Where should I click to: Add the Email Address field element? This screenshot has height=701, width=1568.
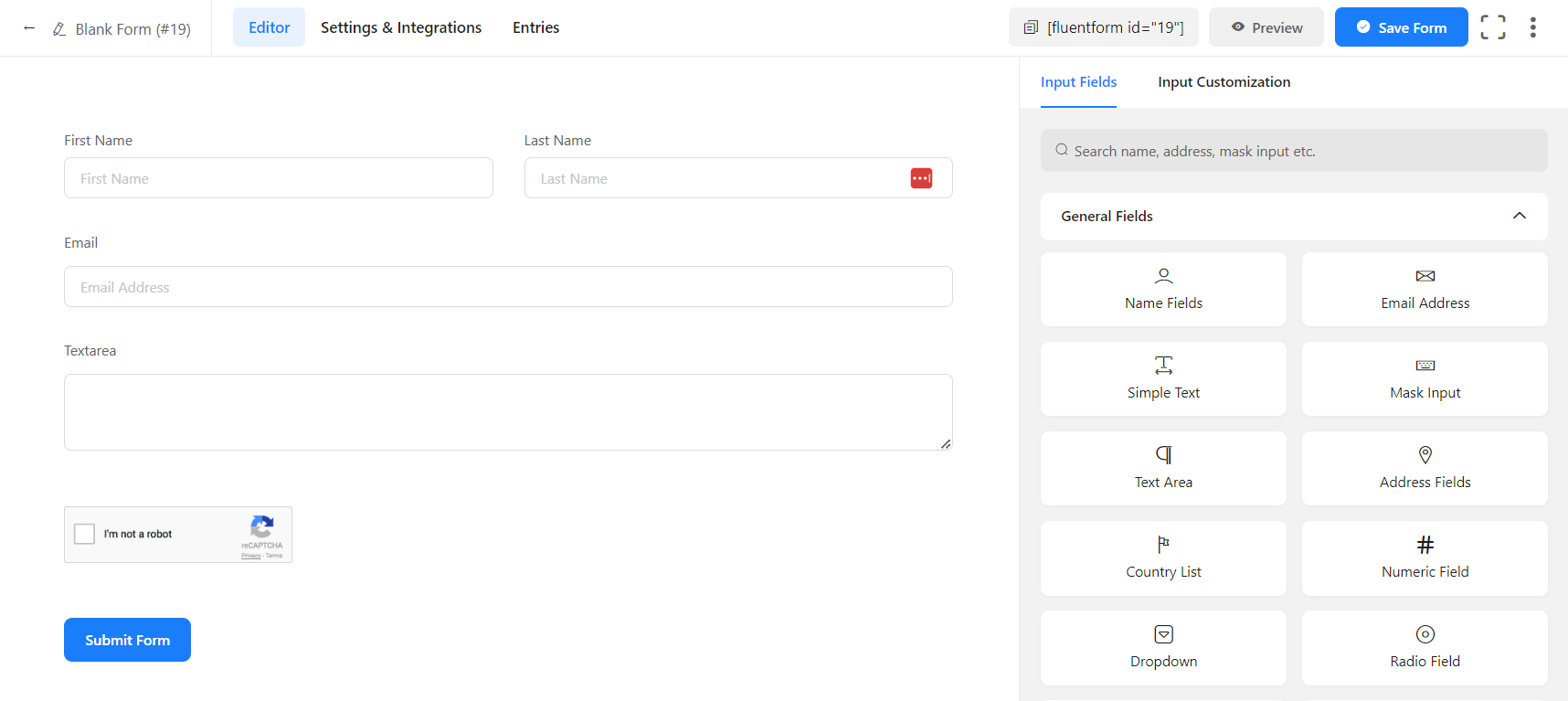(1424, 289)
